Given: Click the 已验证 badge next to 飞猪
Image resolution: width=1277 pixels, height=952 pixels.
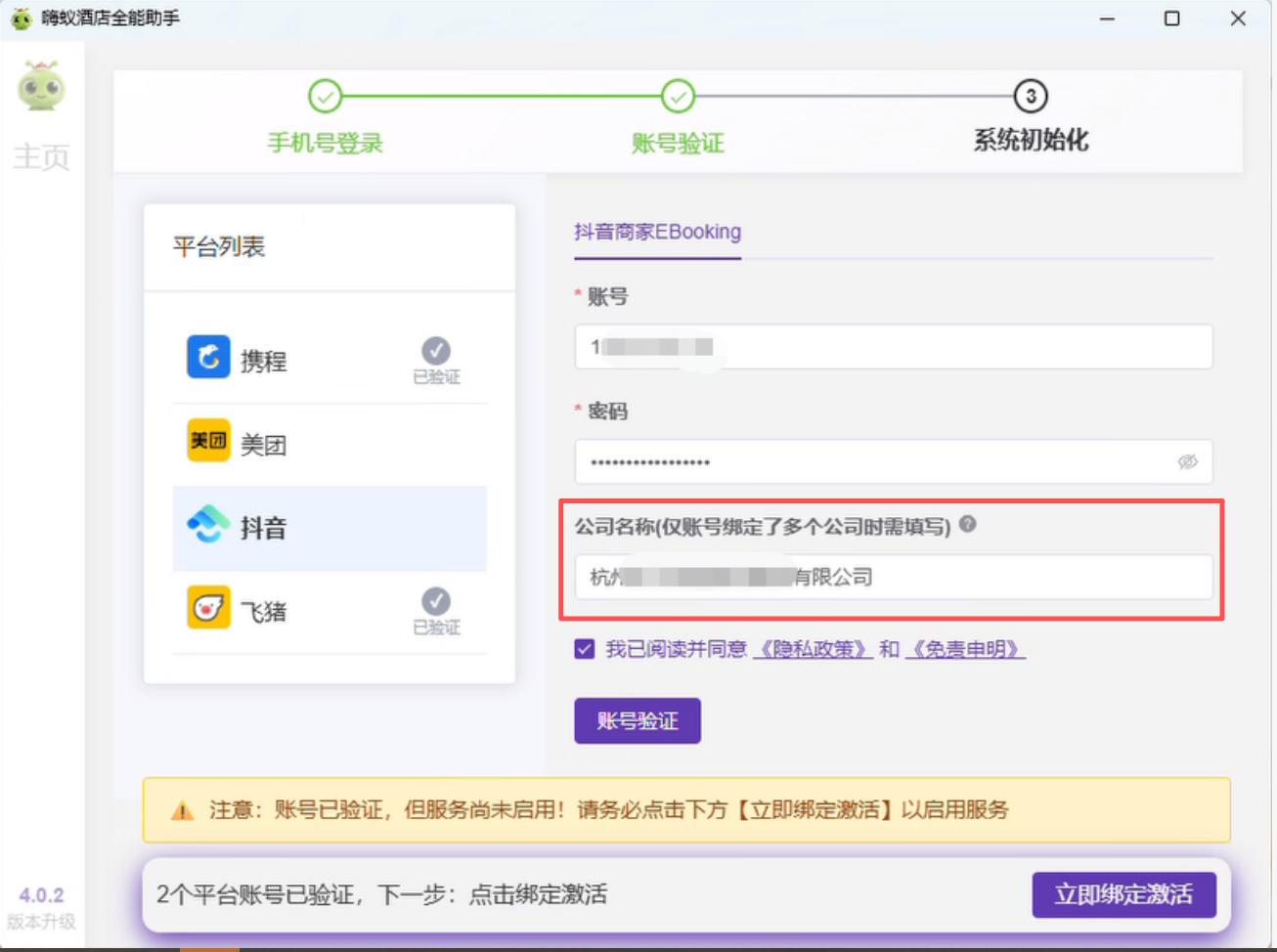Looking at the screenshot, I should pyautogui.click(x=436, y=604).
